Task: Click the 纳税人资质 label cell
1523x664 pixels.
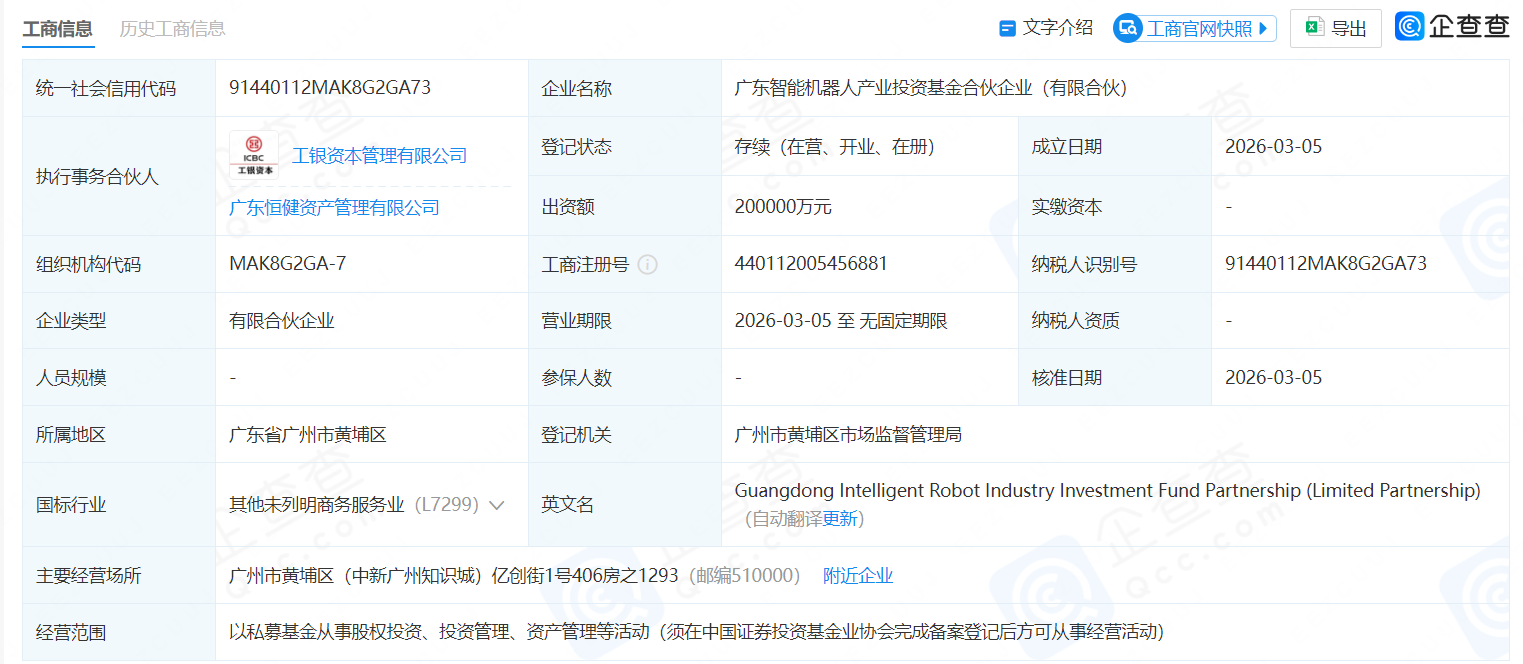Action: coord(1115,321)
